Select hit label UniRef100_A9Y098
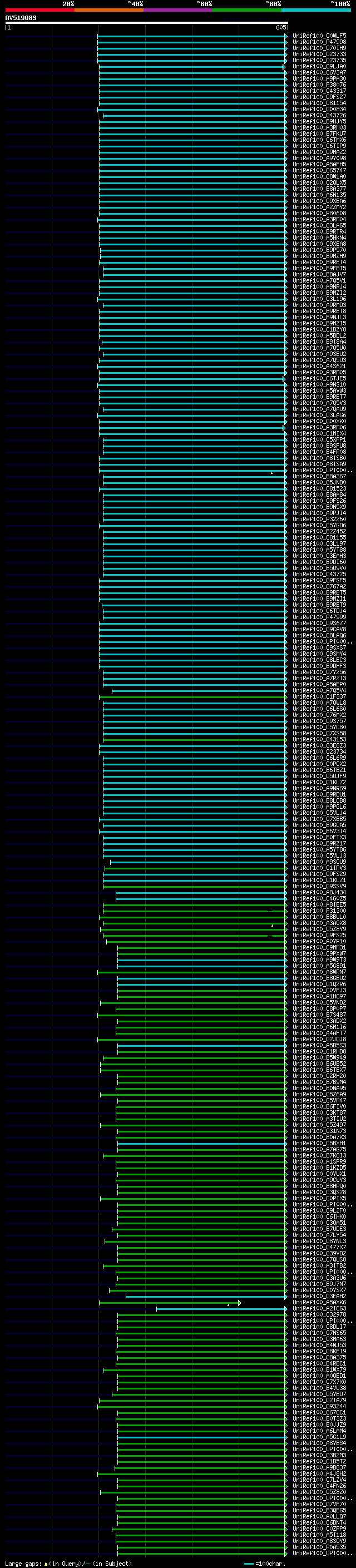 pos(319,159)
